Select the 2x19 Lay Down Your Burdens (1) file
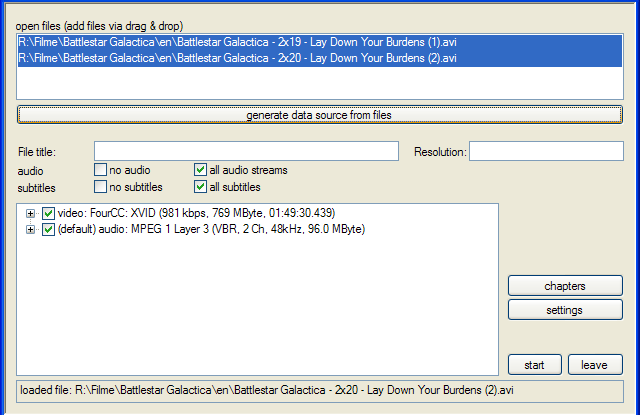640x415 pixels. click(x=237, y=43)
